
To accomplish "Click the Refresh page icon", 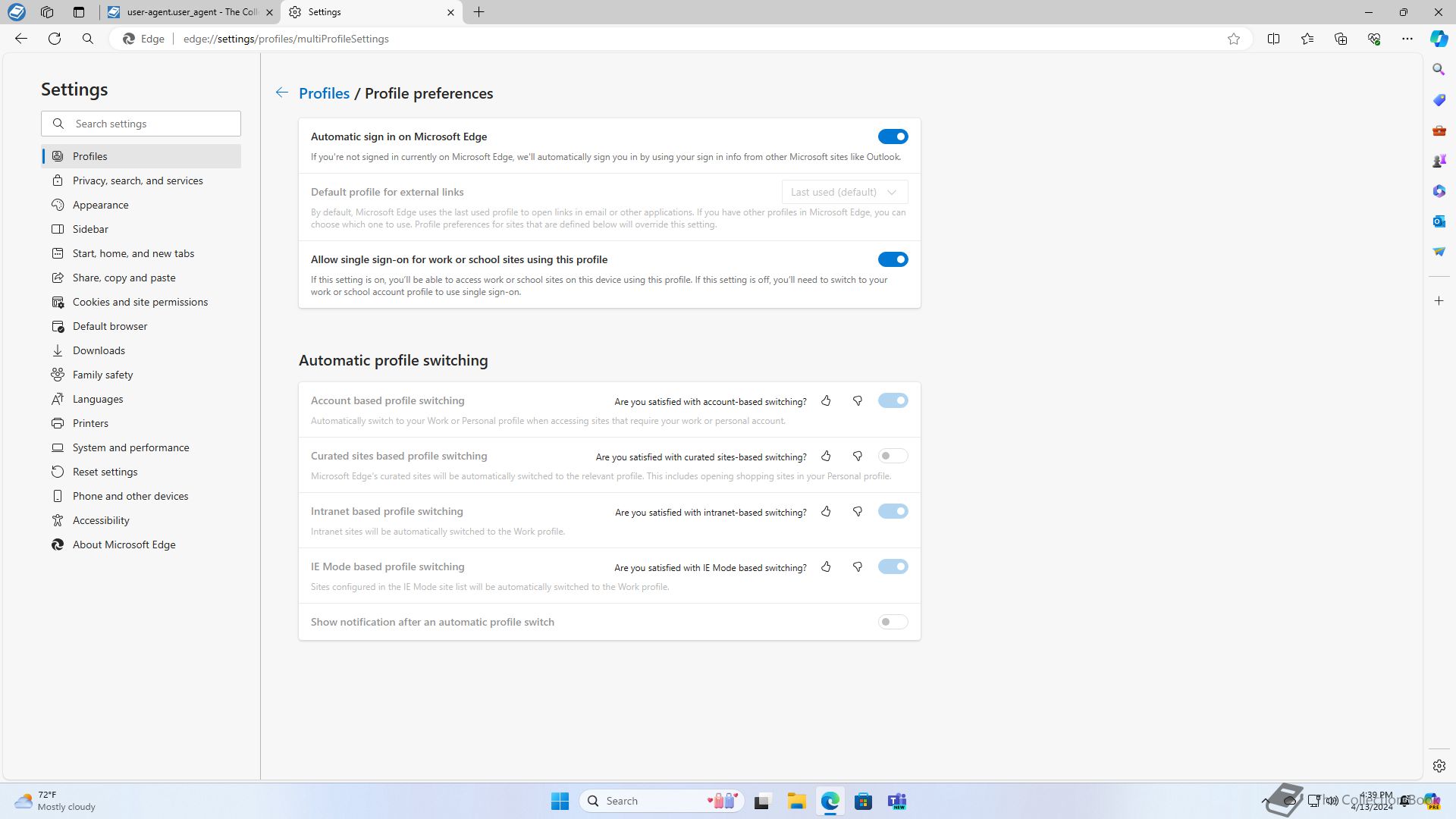I will coord(55,39).
